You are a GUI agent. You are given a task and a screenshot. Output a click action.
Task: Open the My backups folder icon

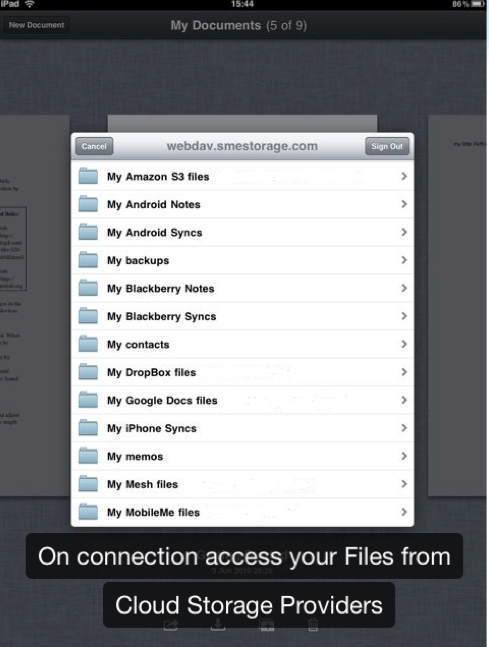point(88,260)
